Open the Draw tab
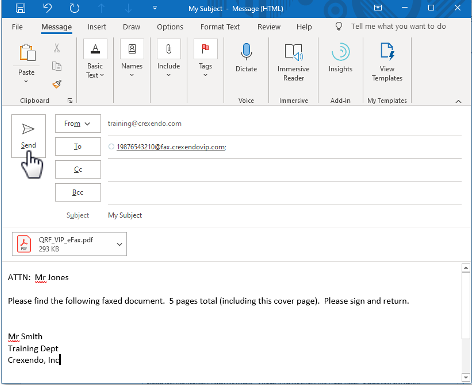Viewport: 472px width, 385px height. [131, 27]
